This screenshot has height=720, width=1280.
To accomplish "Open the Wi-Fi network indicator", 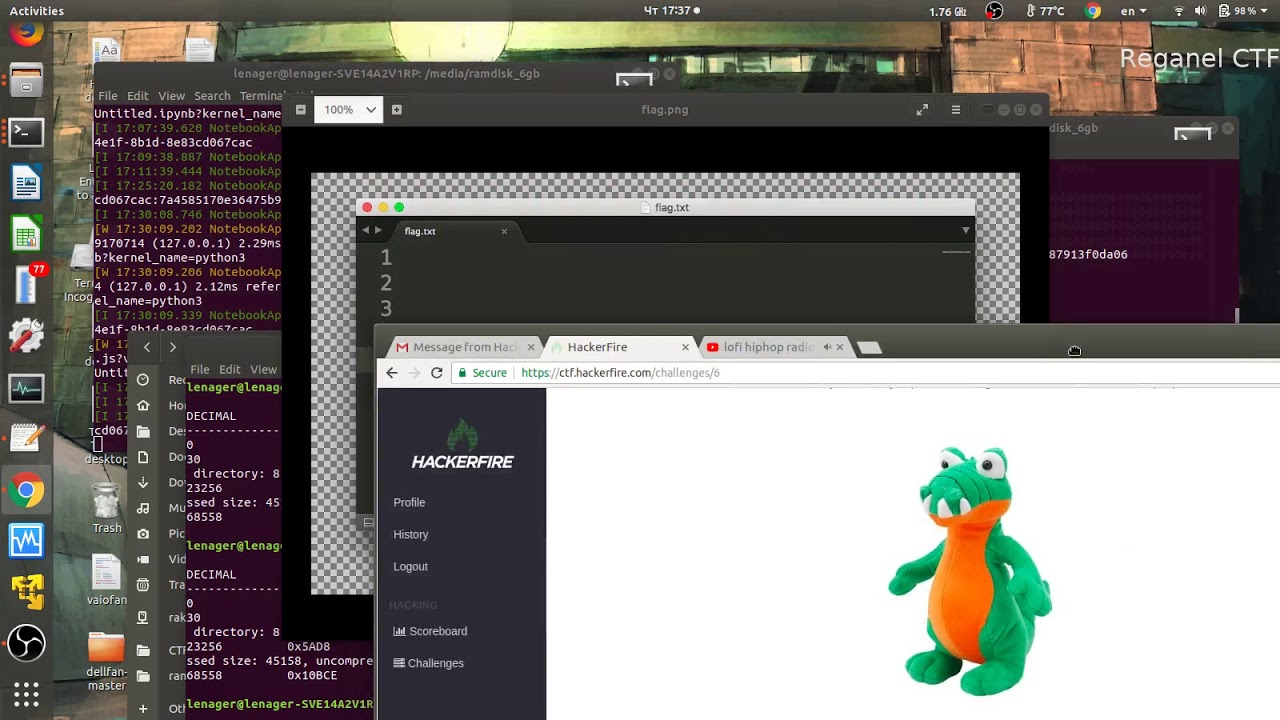I will [x=1178, y=11].
